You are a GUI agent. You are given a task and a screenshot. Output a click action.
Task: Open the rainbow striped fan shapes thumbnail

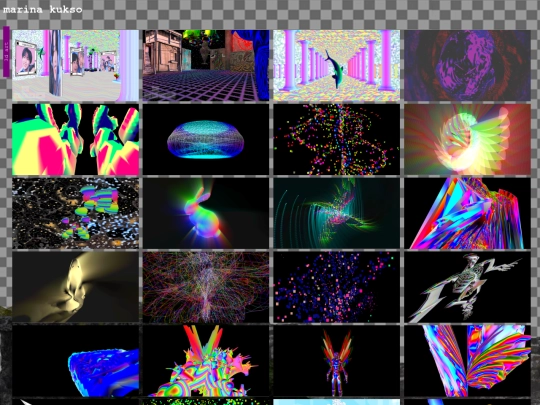(x=467, y=361)
